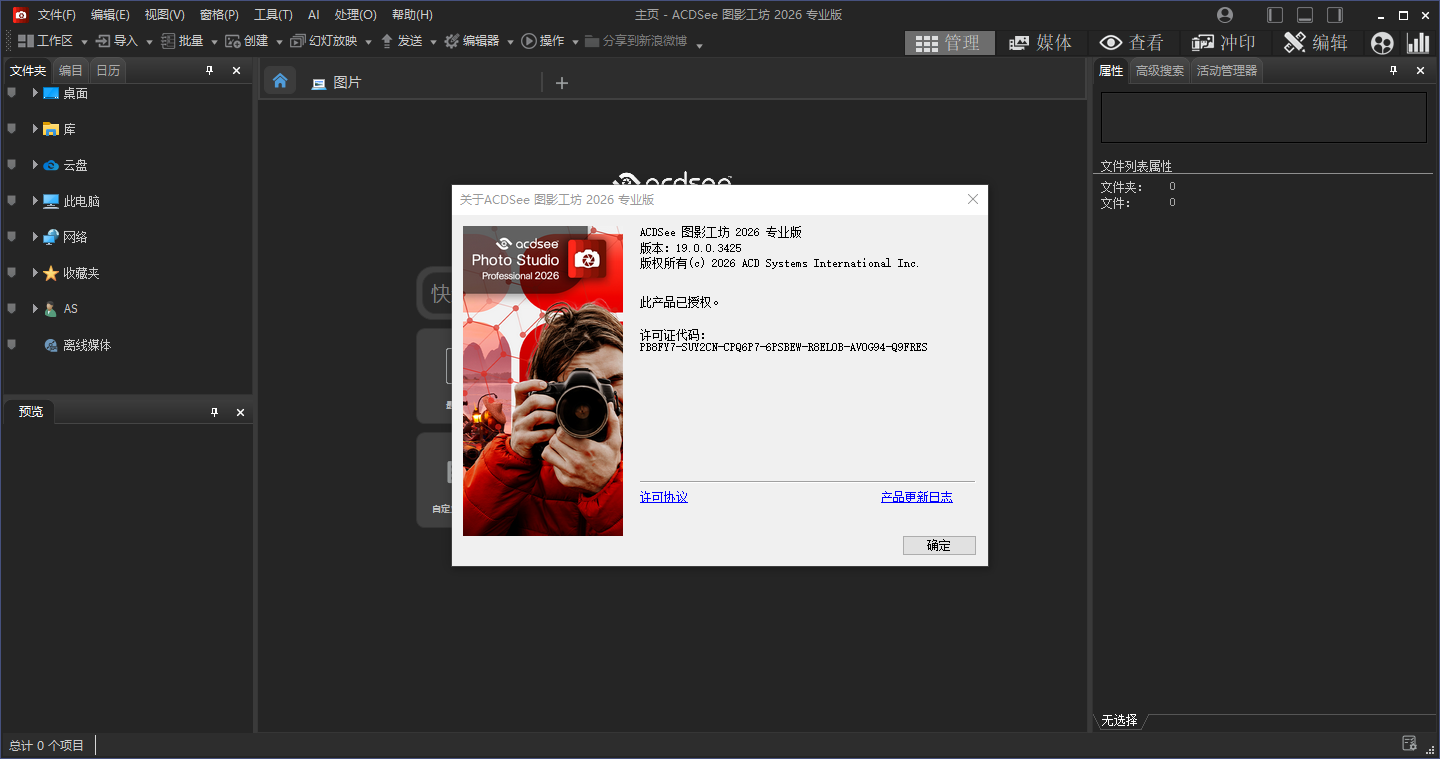Click the 确定 button

click(938, 545)
